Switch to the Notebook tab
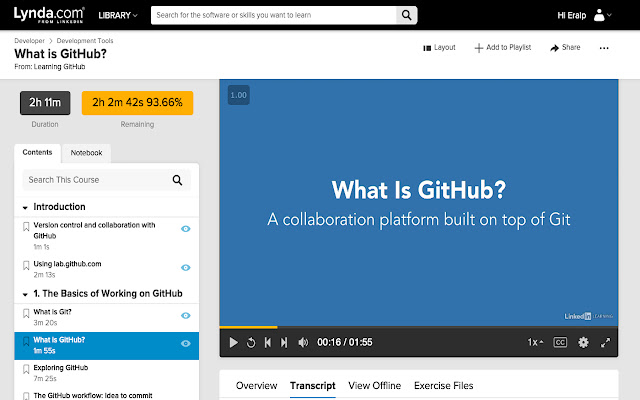640x400 pixels. pyautogui.click(x=86, y=153)
